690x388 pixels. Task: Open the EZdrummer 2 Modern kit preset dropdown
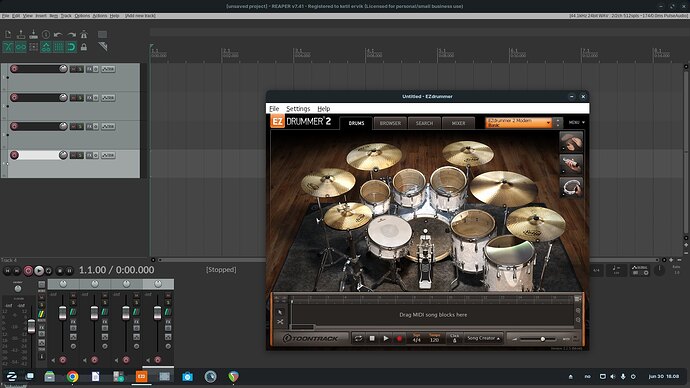(518, 123)
